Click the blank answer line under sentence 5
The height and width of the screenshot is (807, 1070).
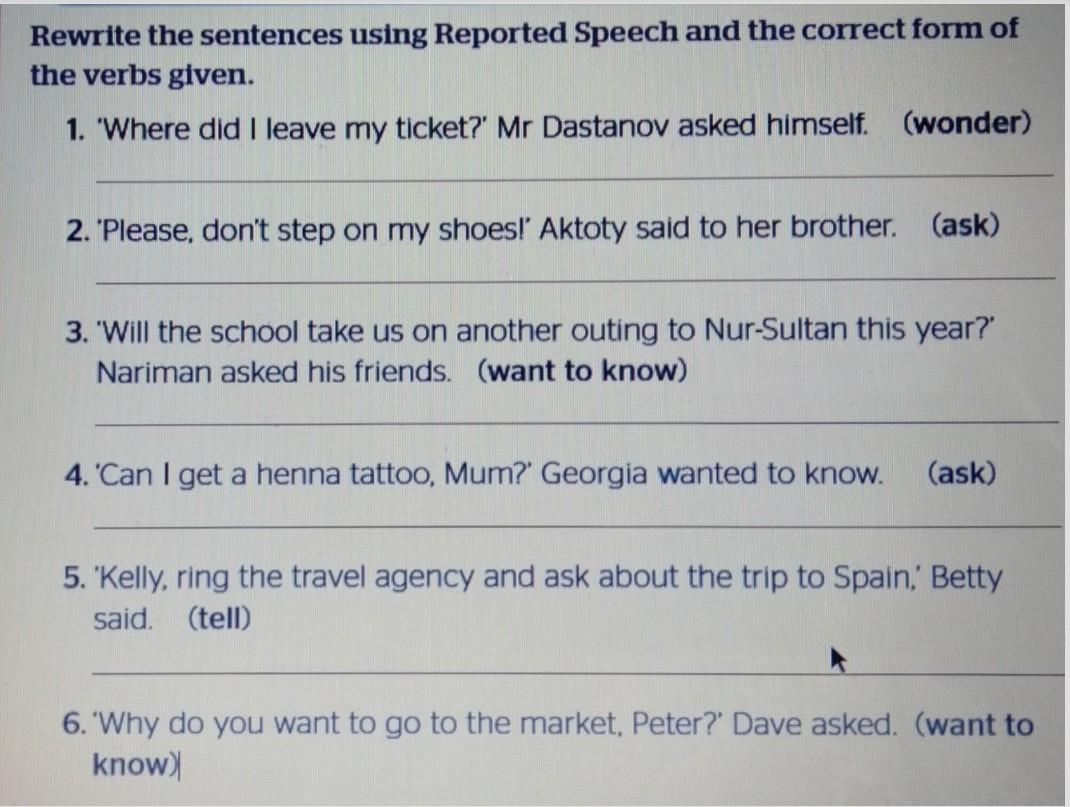[x=577, y=673]
